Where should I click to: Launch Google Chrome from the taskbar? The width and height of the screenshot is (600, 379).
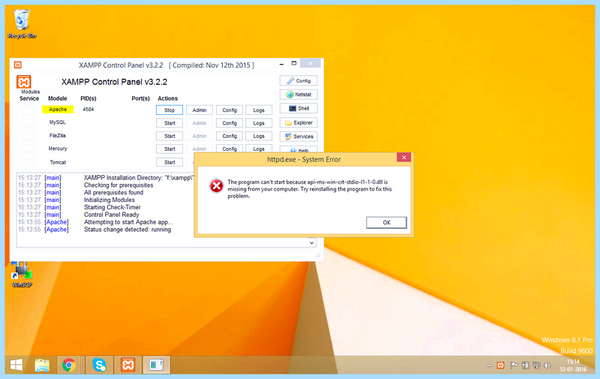point(69,365)
